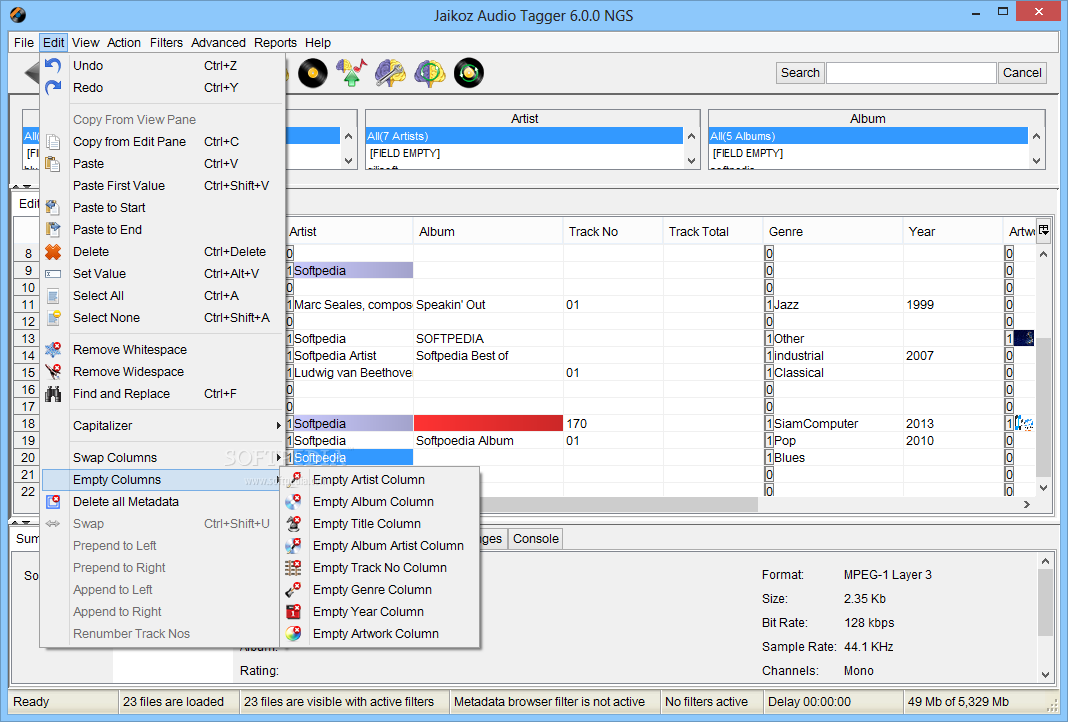Click the Empty Artist Column icon
This screenshot has height=722, width=1068.
294,480
